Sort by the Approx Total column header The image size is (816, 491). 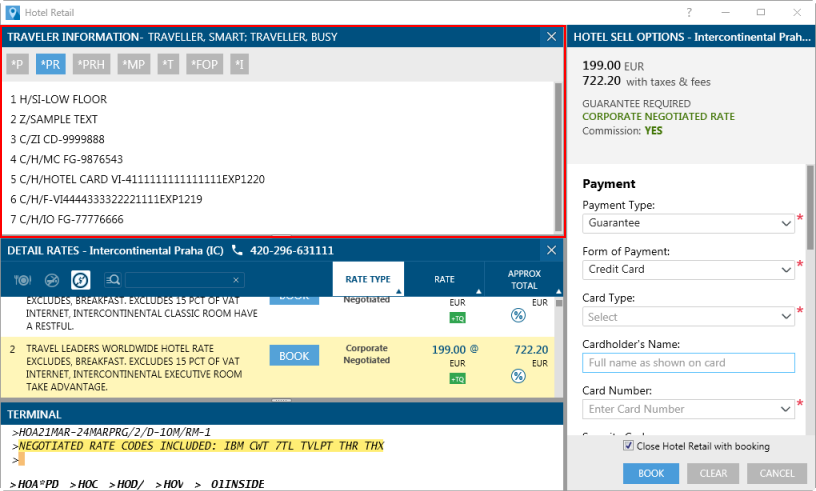point(524,280)
